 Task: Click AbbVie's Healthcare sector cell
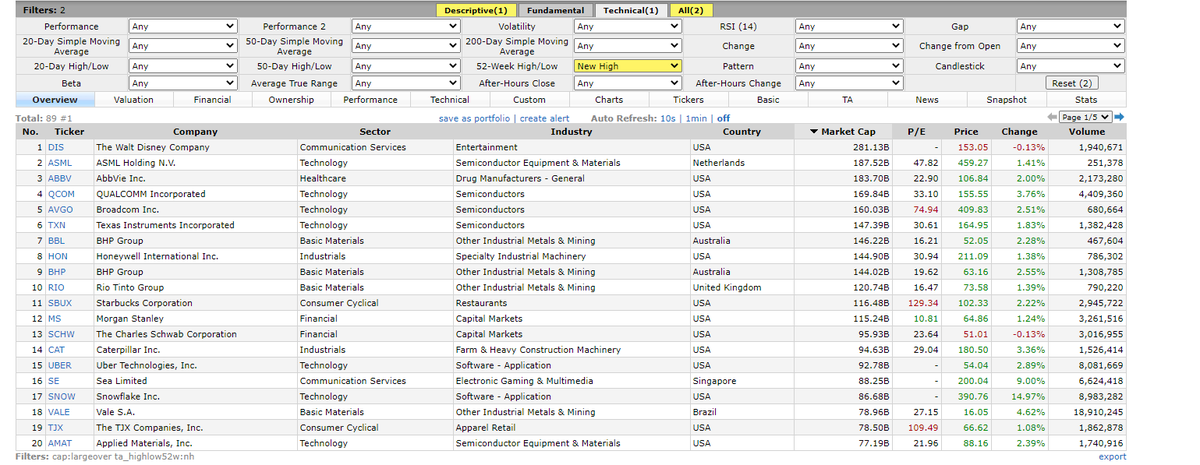point(323,178)
